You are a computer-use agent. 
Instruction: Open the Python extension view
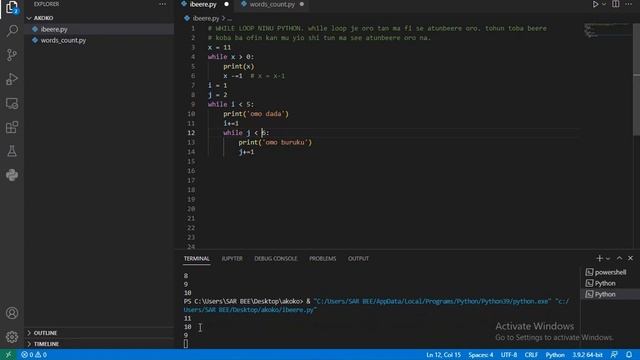12,175
